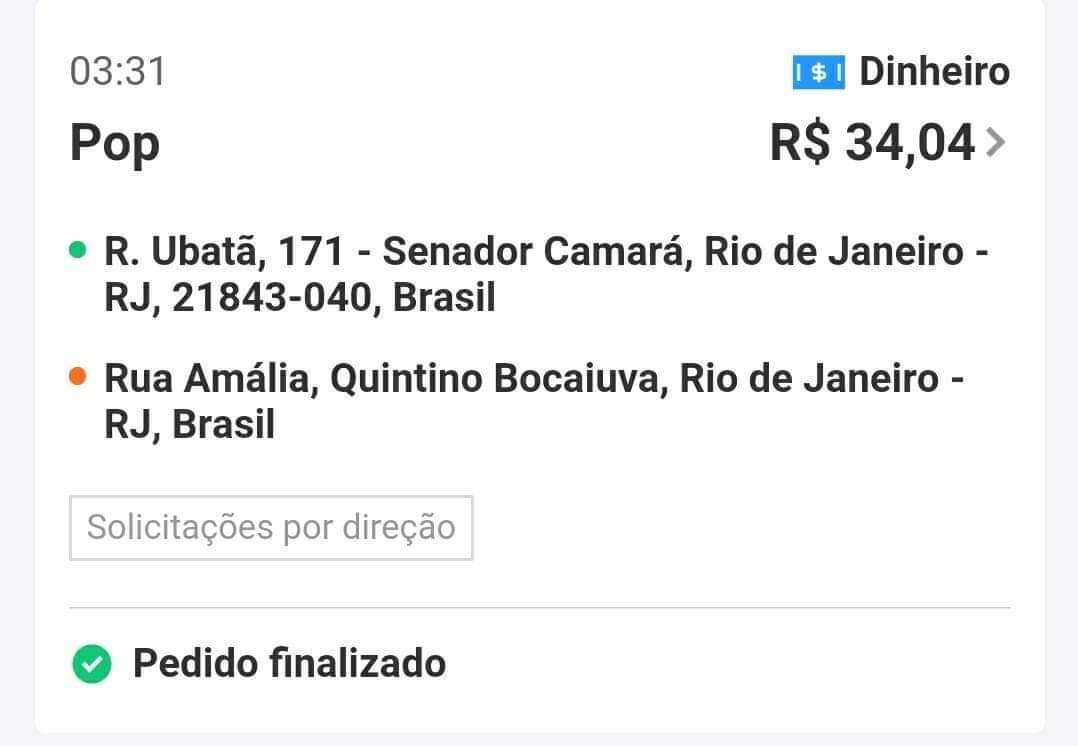1078x746 pixels.
Task: Tap the green Pedido finalizado checkmark icon
Action: coord(92,664)
